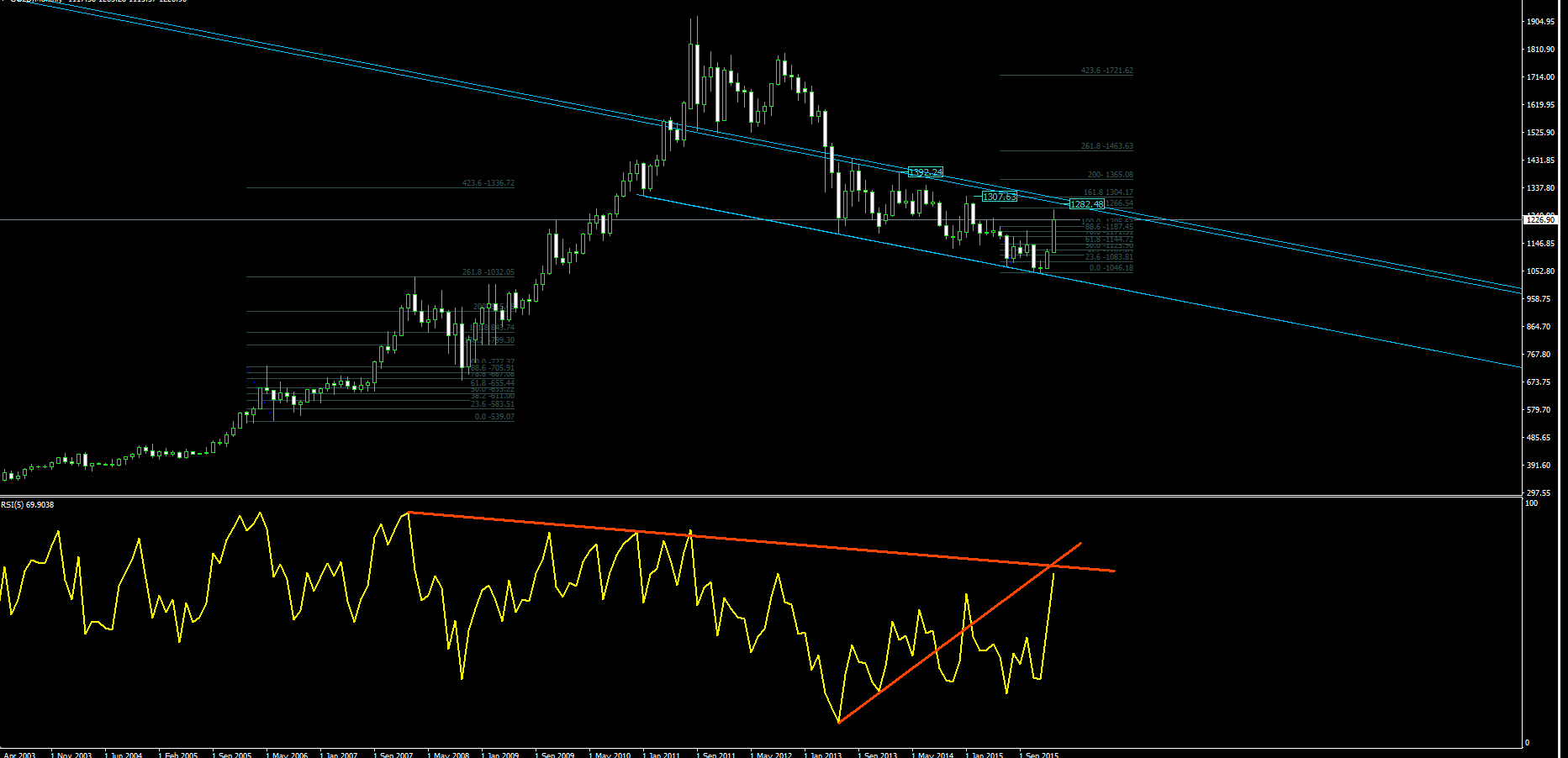Click the 1 Sep 2007 date on time axis
The image size is (1568, 758).
(393, 755)
